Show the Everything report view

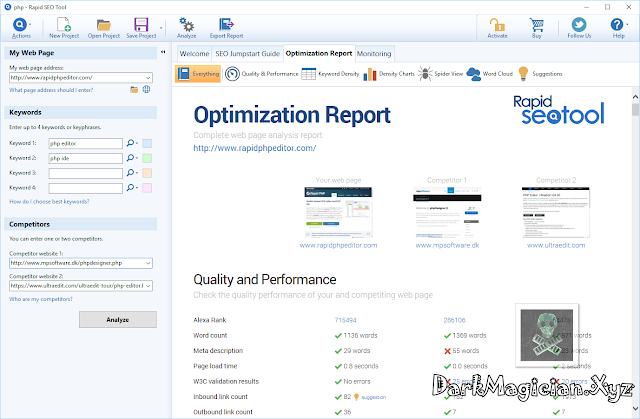coord(198,74)
